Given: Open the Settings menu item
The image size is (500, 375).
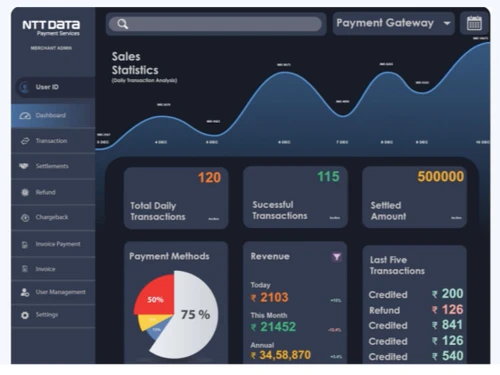Looking at the screenshot, I should click(x=53, y=315).
